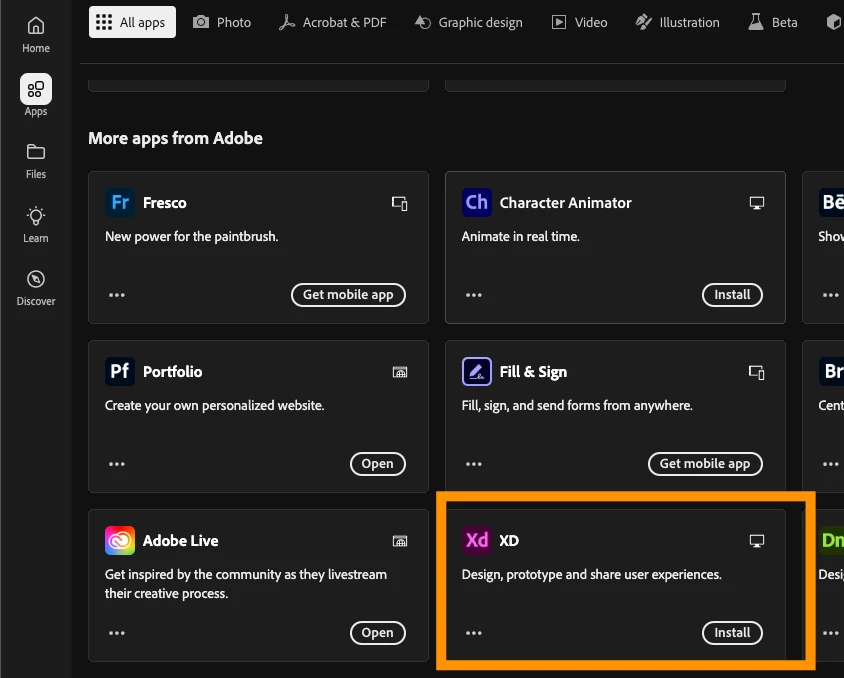Get the Fresco mobile app
844x678 pixels.
click(348, 295)
